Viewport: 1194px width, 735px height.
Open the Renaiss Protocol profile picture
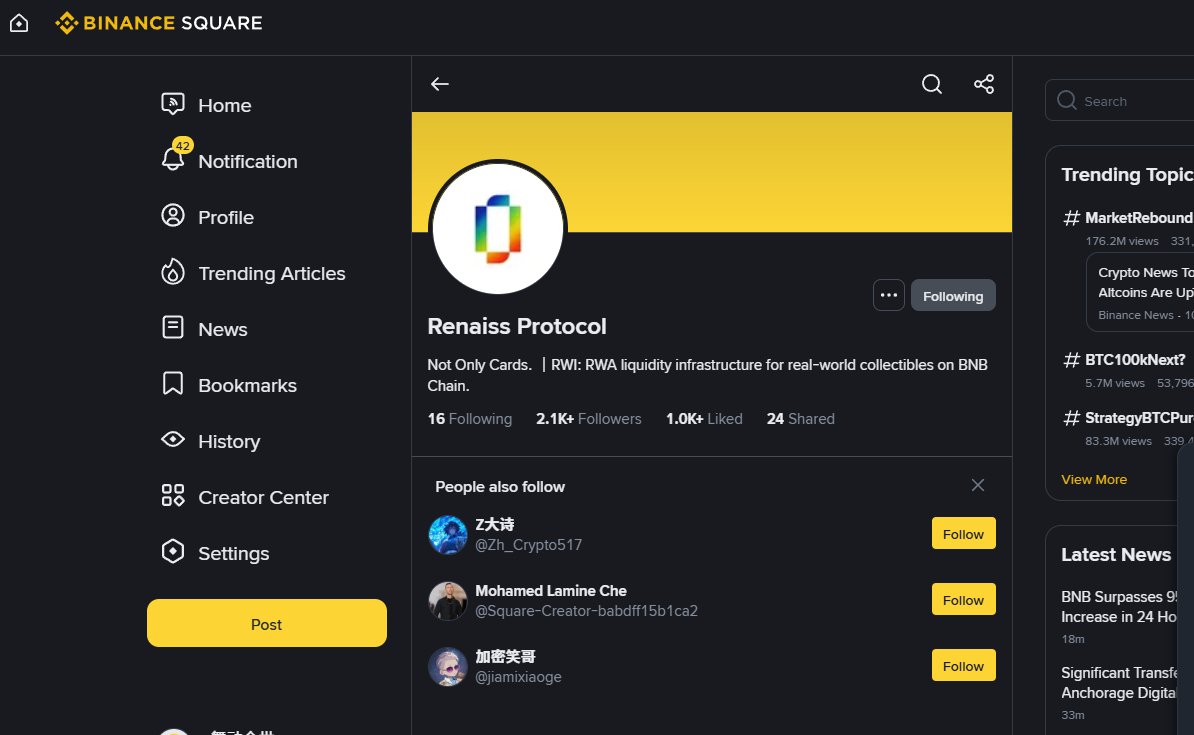click(498, 228)
